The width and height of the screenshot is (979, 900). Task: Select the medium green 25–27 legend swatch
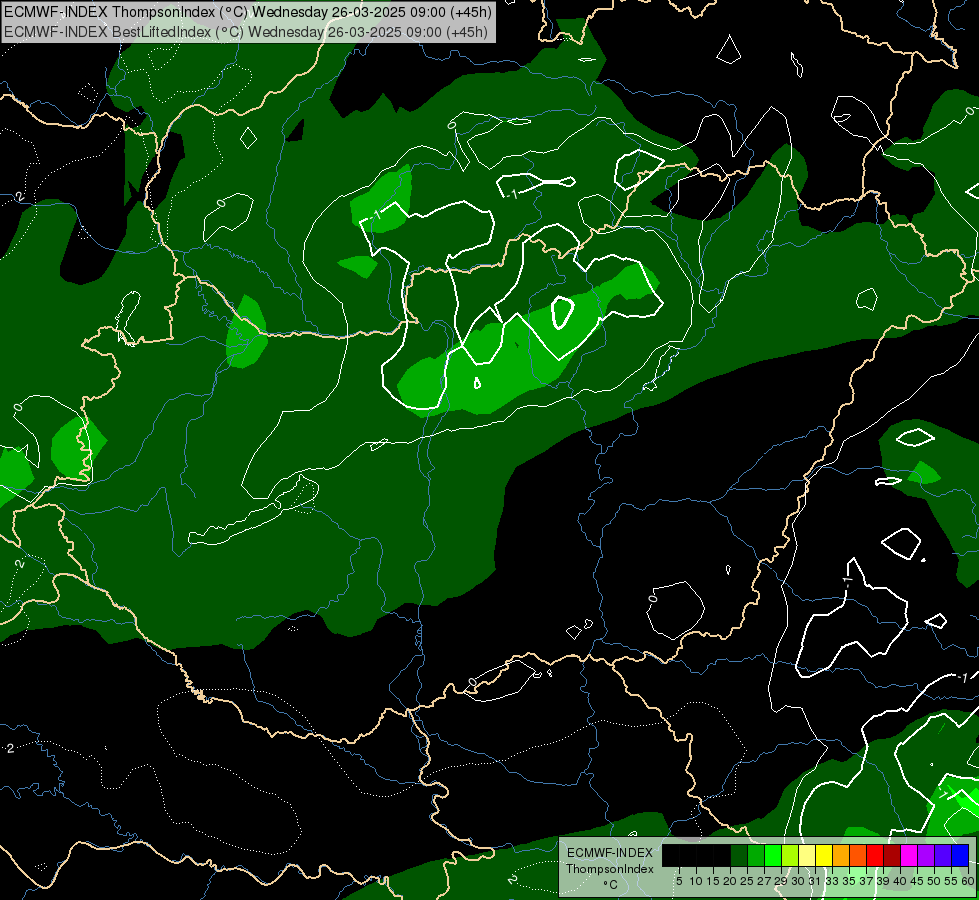tap(756, 855)
